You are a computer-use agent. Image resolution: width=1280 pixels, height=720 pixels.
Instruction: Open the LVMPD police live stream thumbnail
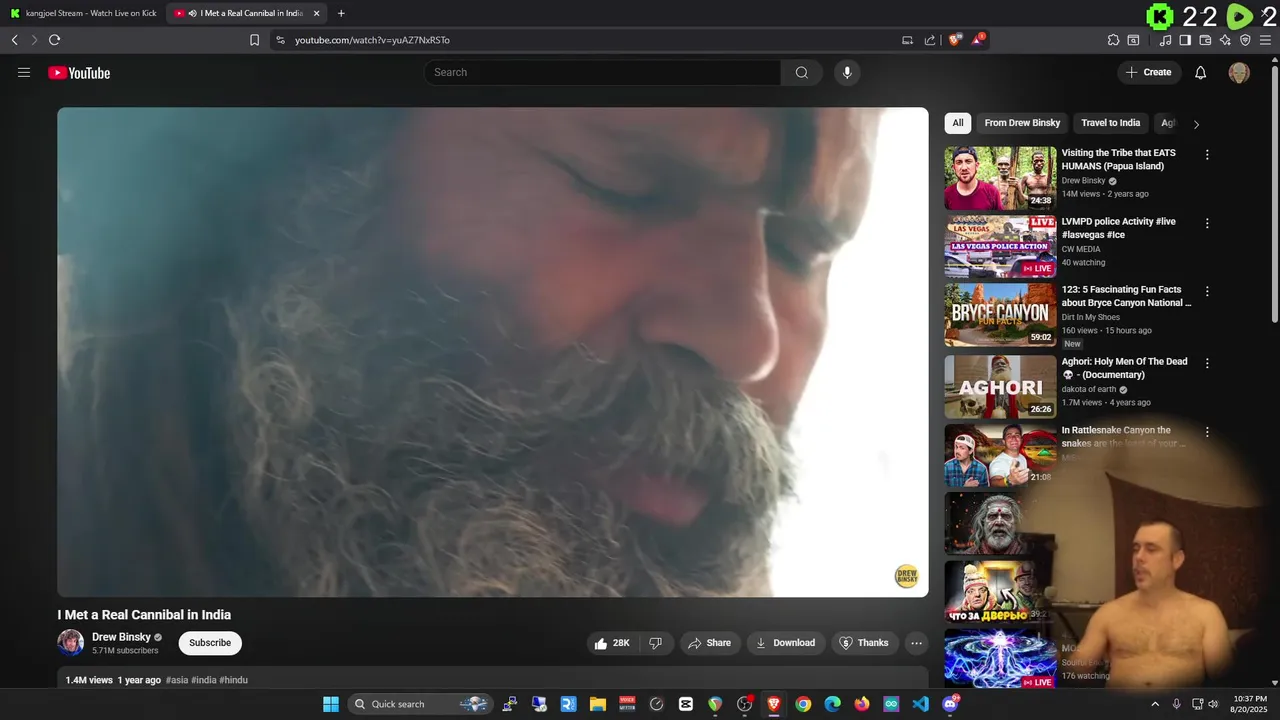tap(1000, 246)
